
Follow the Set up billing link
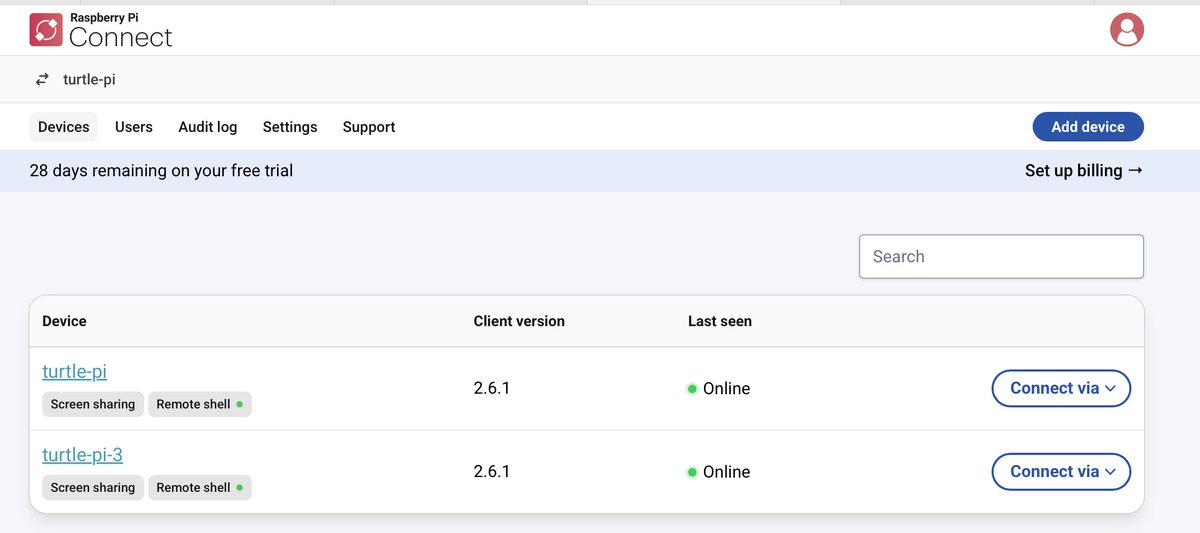tap(1084, 171)
